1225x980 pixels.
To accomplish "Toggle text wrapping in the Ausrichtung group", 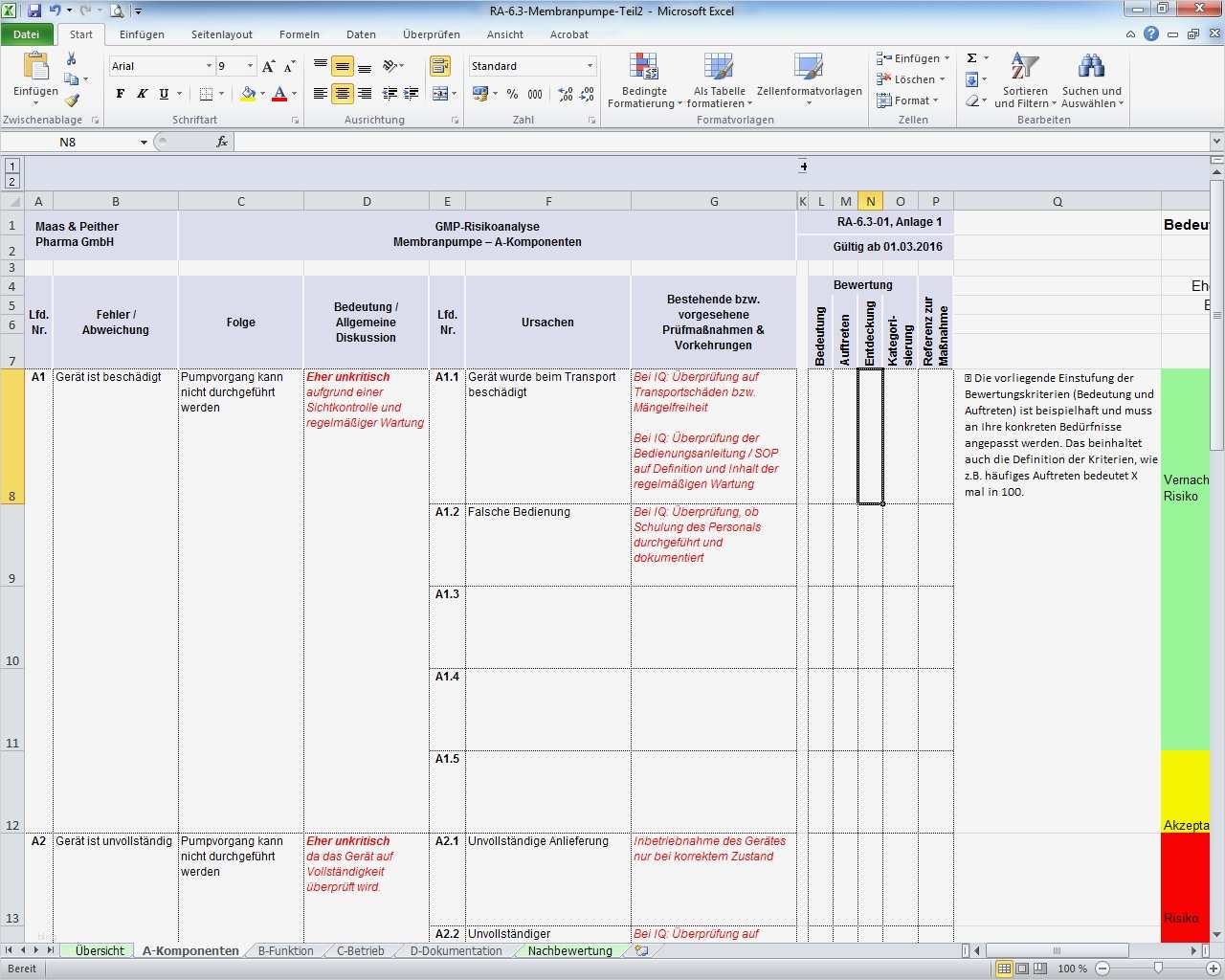I will pyautogui.click(x=440, y=66).
